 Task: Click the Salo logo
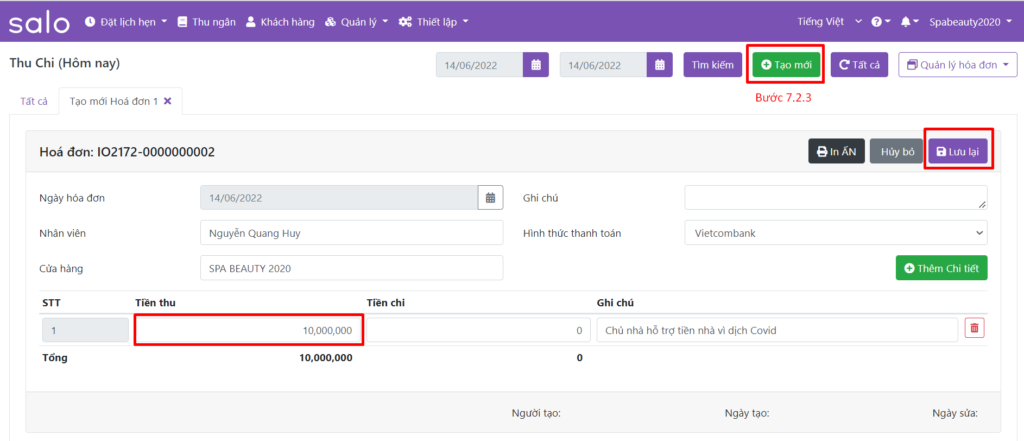[x=40, y=21]
